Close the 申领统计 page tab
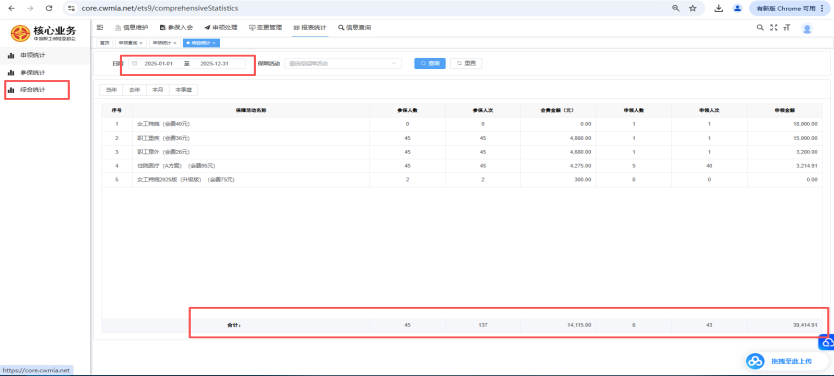The image size is (834, 376). point(175,43)
